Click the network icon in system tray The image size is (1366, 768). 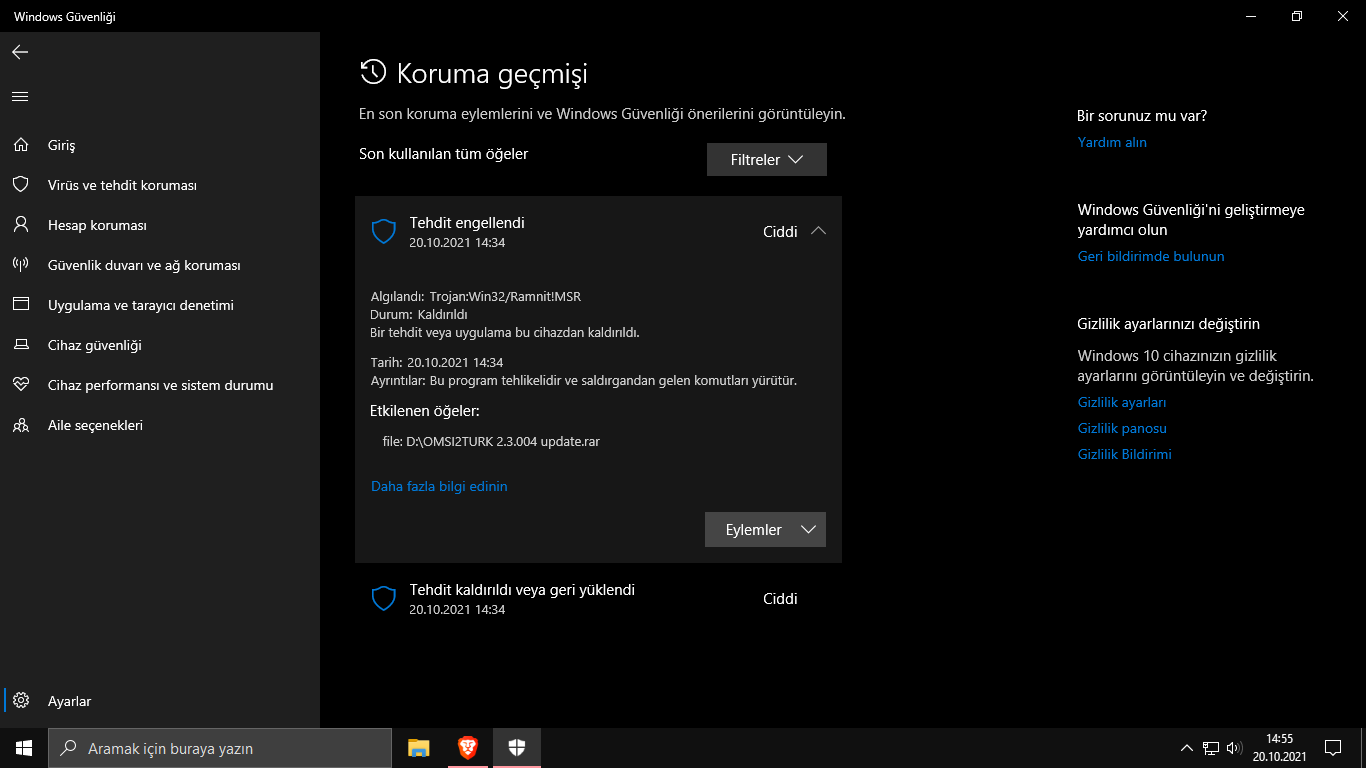pyautogui.click(x=1211, y=748)
